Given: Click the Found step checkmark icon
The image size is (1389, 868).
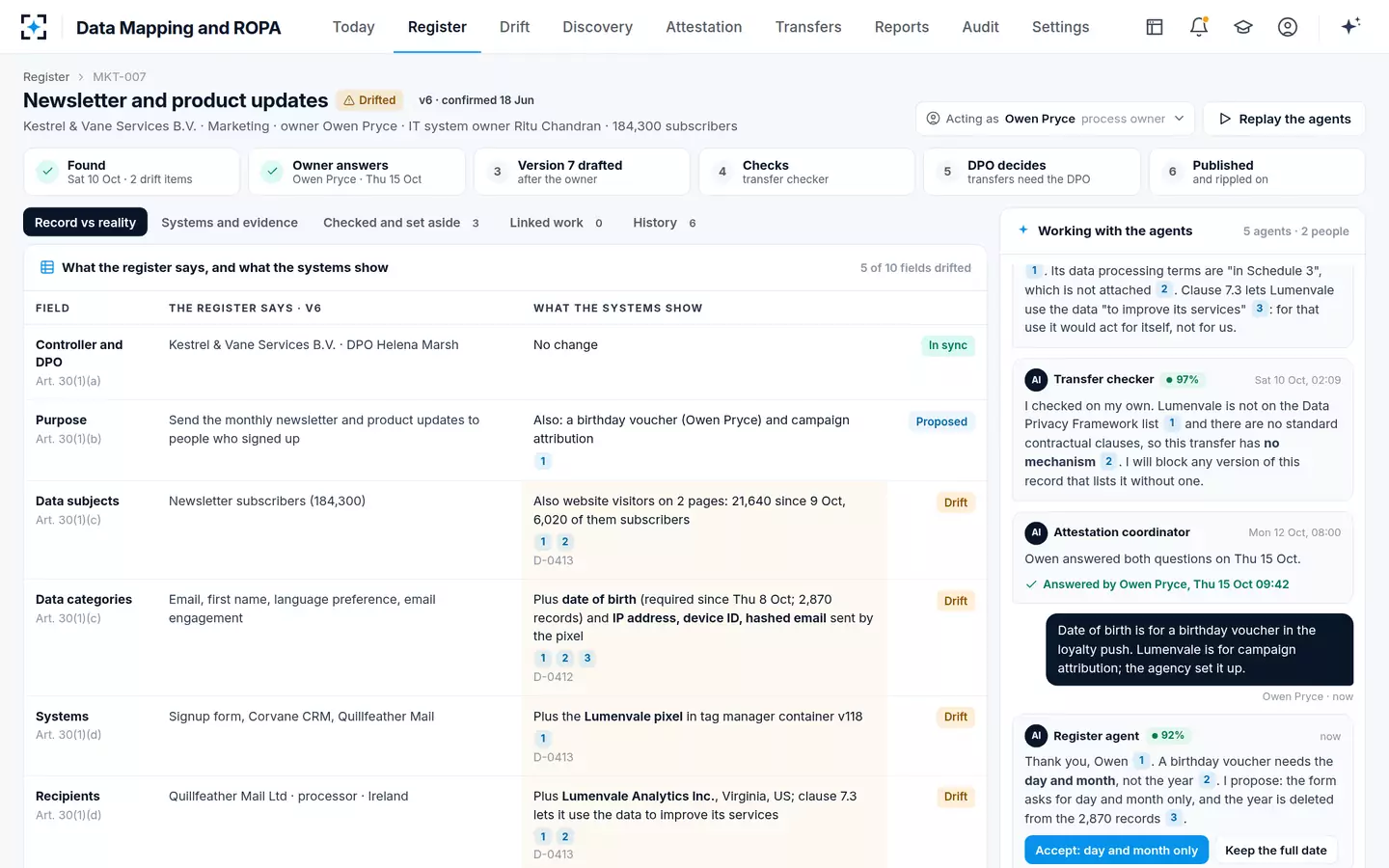Looking at the screenshot, I should (47, 172).
